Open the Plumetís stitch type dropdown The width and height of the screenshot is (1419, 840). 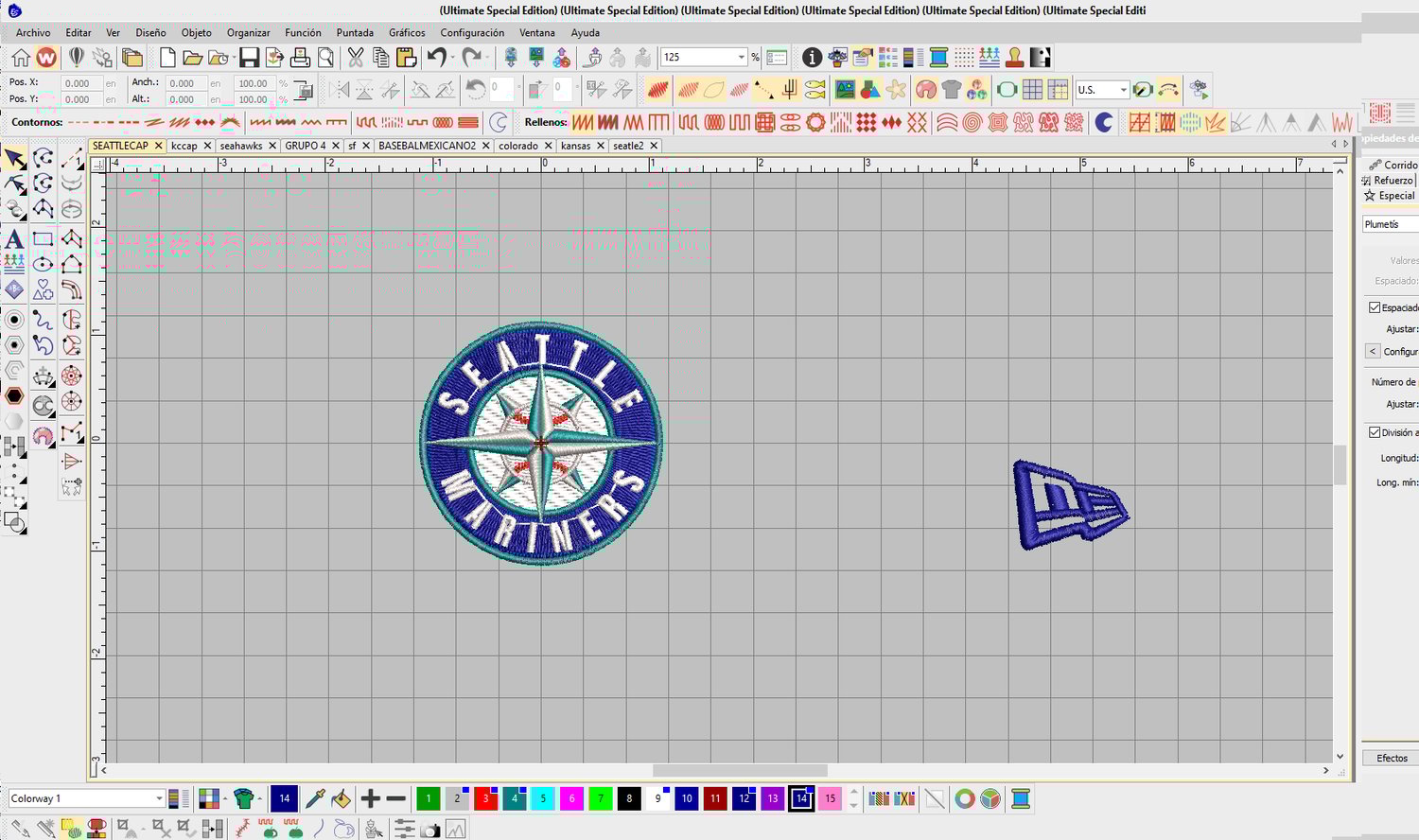1390,224
